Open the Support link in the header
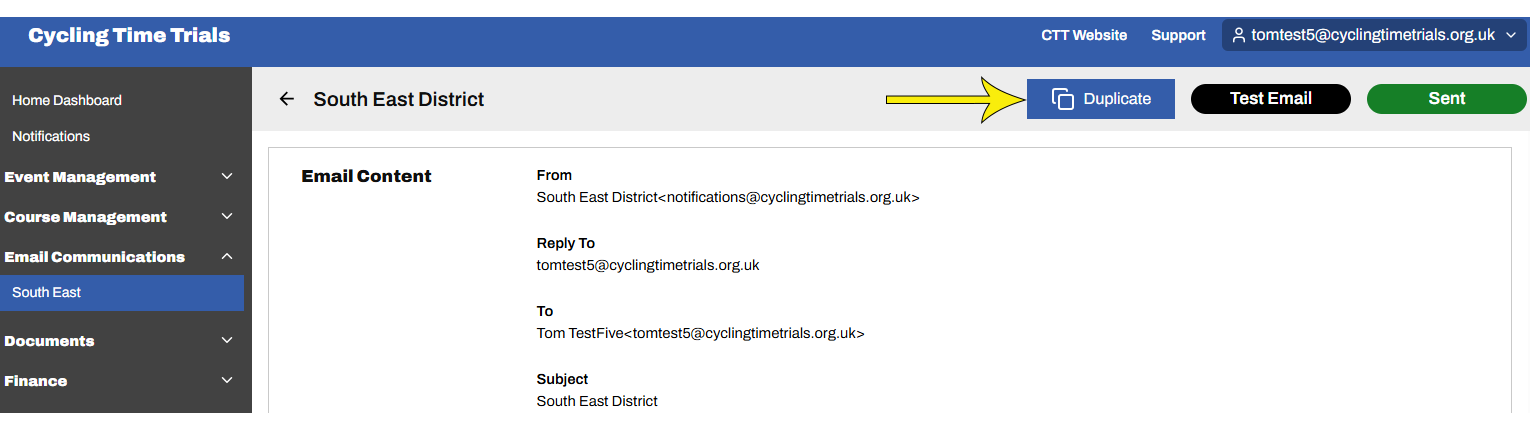 coord(1178,35)
